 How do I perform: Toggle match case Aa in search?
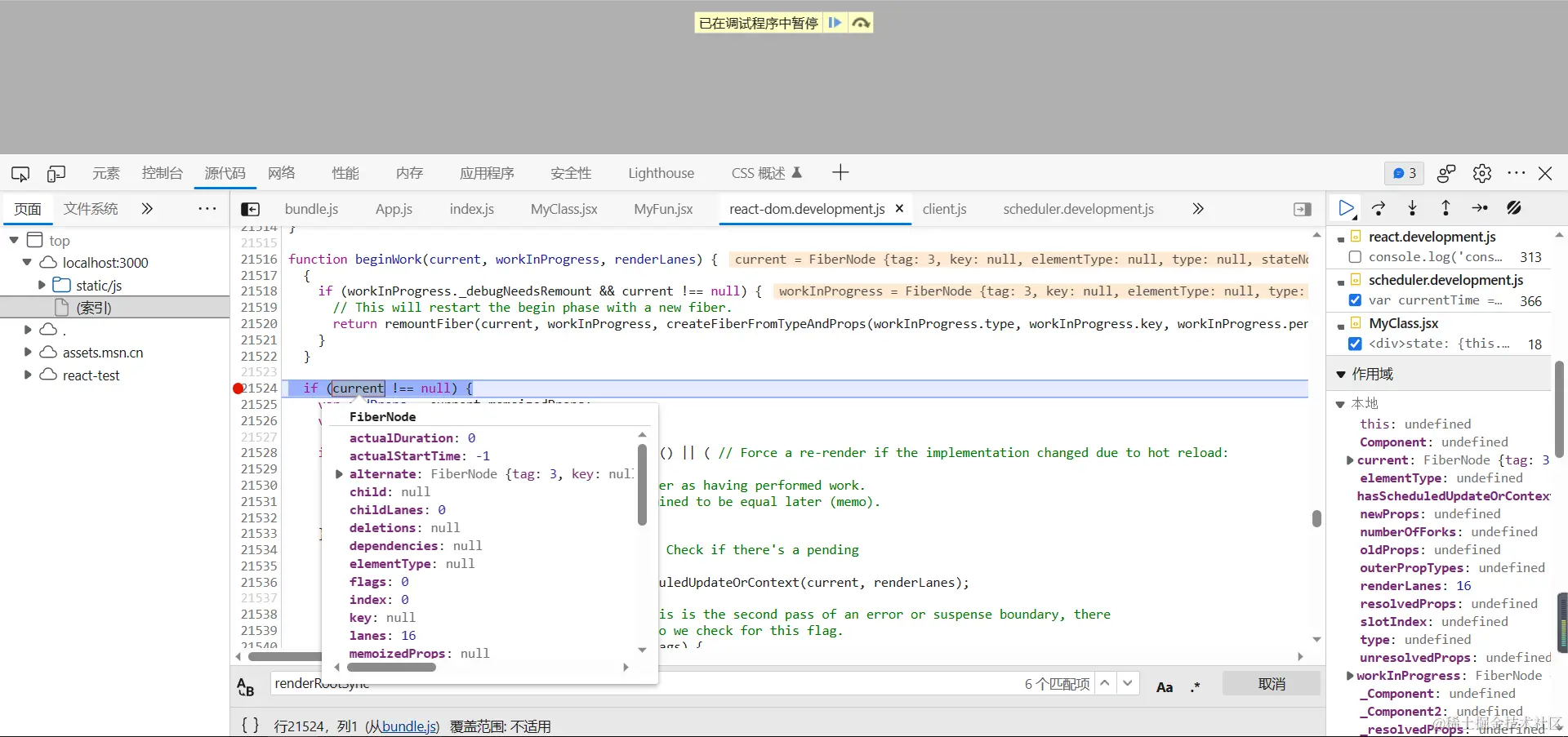coord(1165,686)
